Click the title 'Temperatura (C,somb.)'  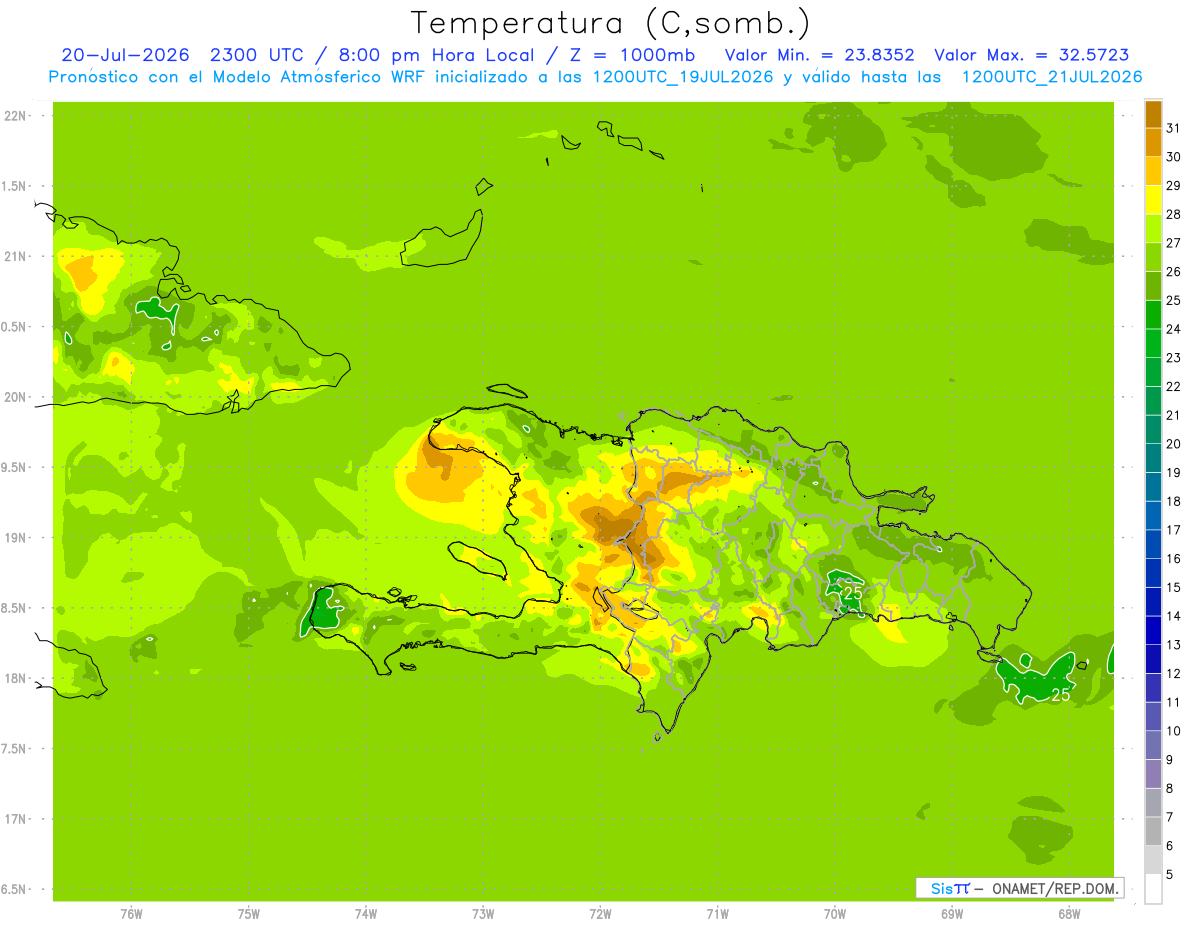[611, 23]
